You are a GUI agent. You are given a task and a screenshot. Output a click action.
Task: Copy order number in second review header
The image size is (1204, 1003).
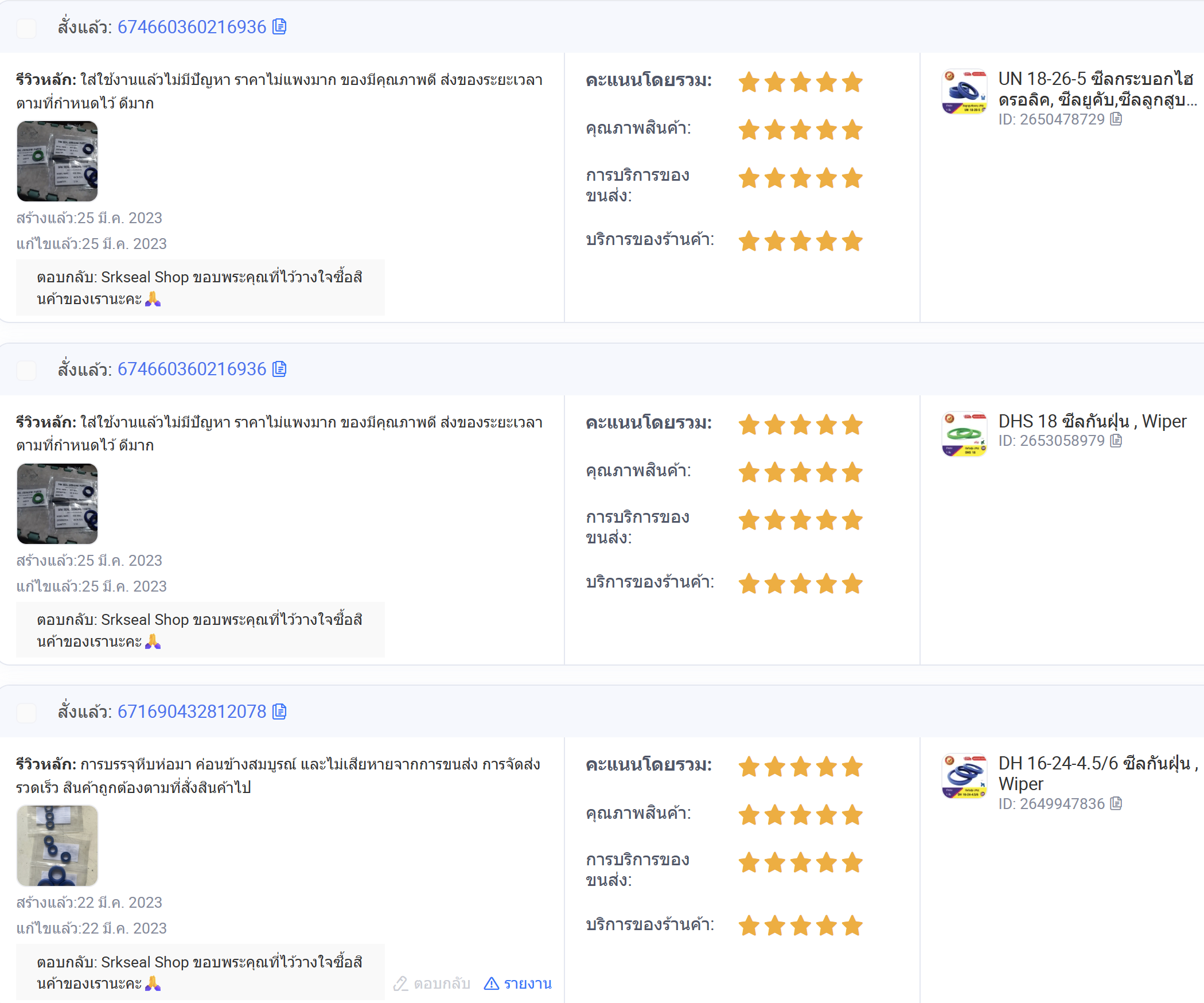tap(279, 369)
